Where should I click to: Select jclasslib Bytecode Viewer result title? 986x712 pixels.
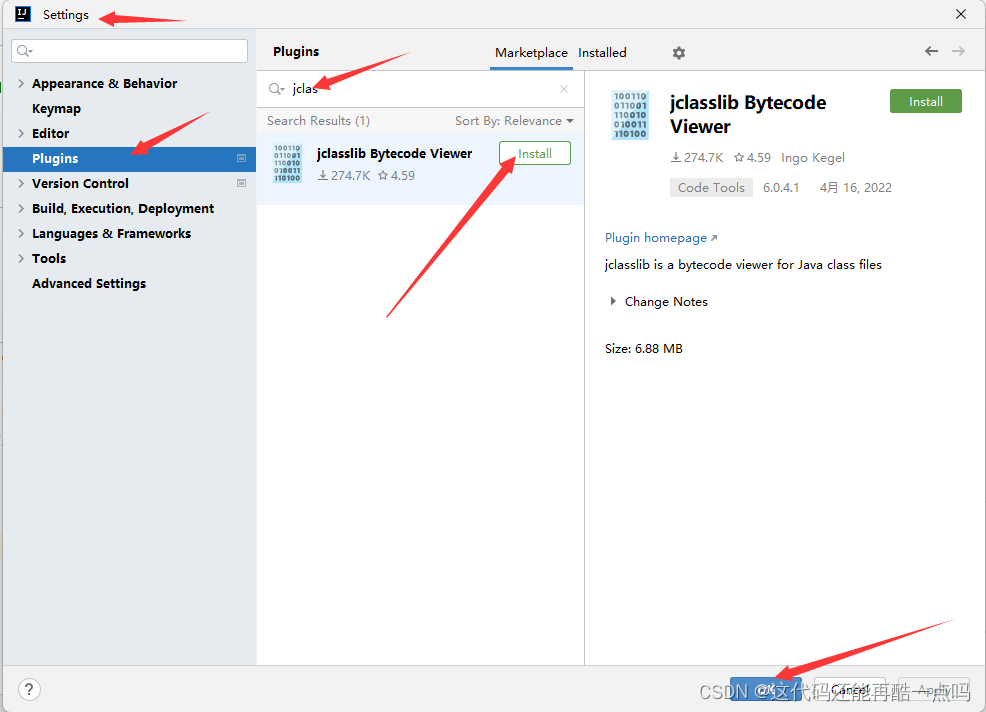[x=394, y=153]
